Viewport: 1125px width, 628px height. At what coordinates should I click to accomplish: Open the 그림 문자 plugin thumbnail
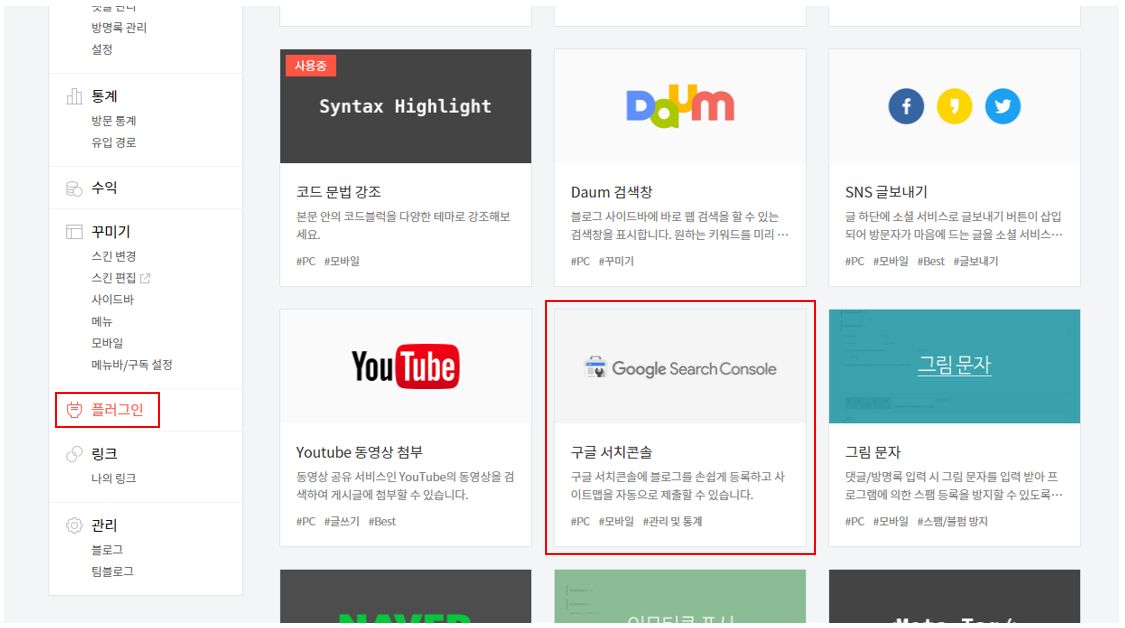point(954,366)
